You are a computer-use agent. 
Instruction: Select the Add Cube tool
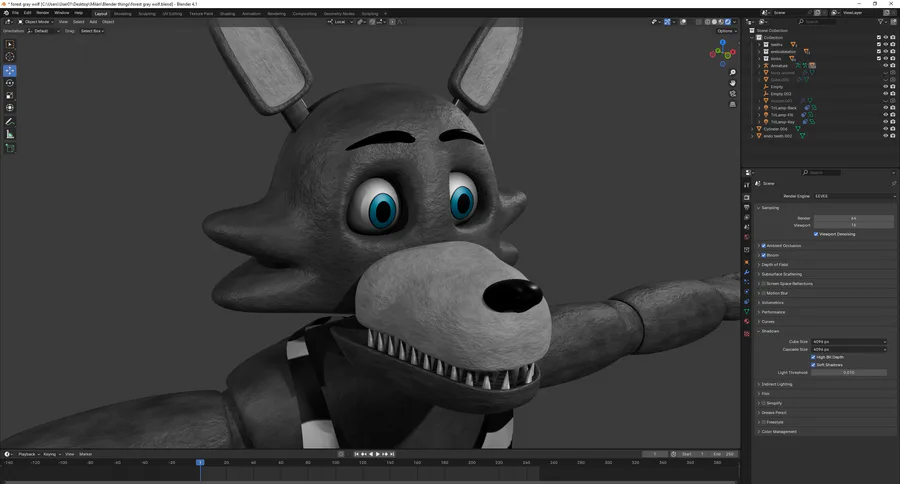pyautogui.click(x=10, y=148)
